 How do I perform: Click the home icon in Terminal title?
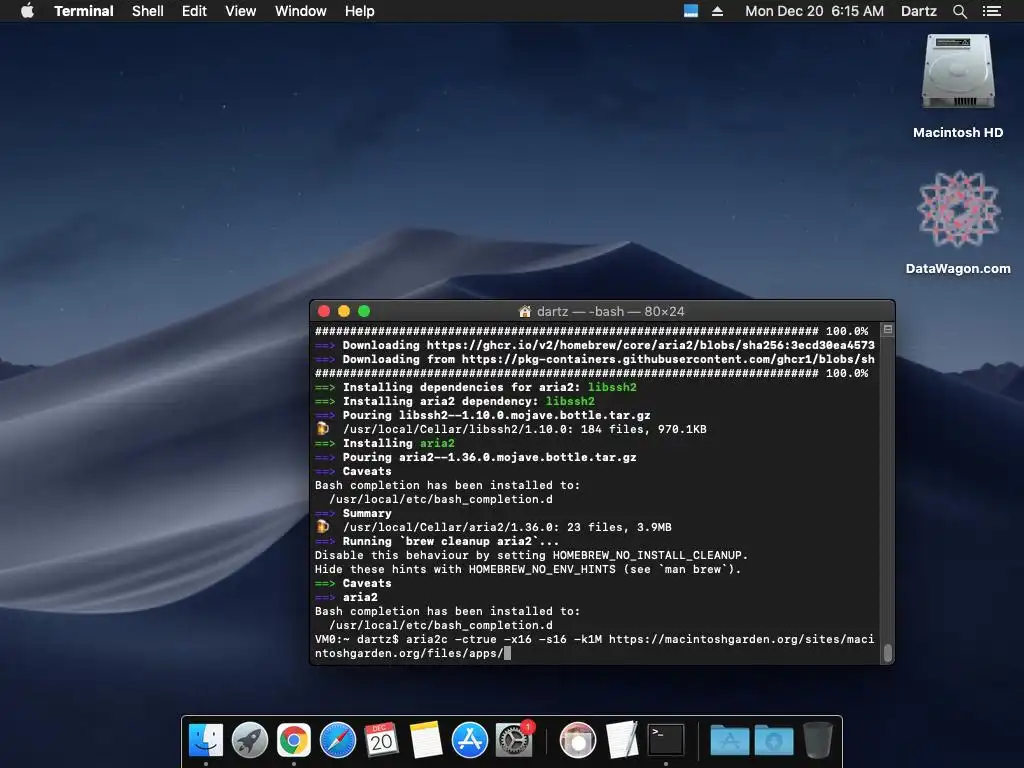[x=525, y=312]
